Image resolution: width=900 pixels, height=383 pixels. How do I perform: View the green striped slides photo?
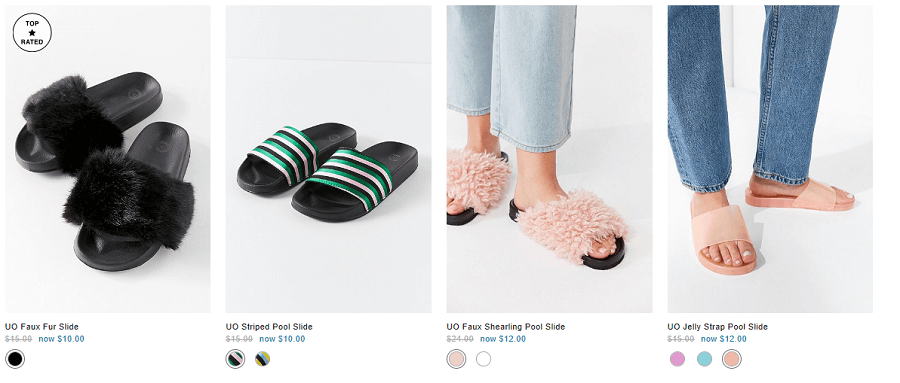328,159
